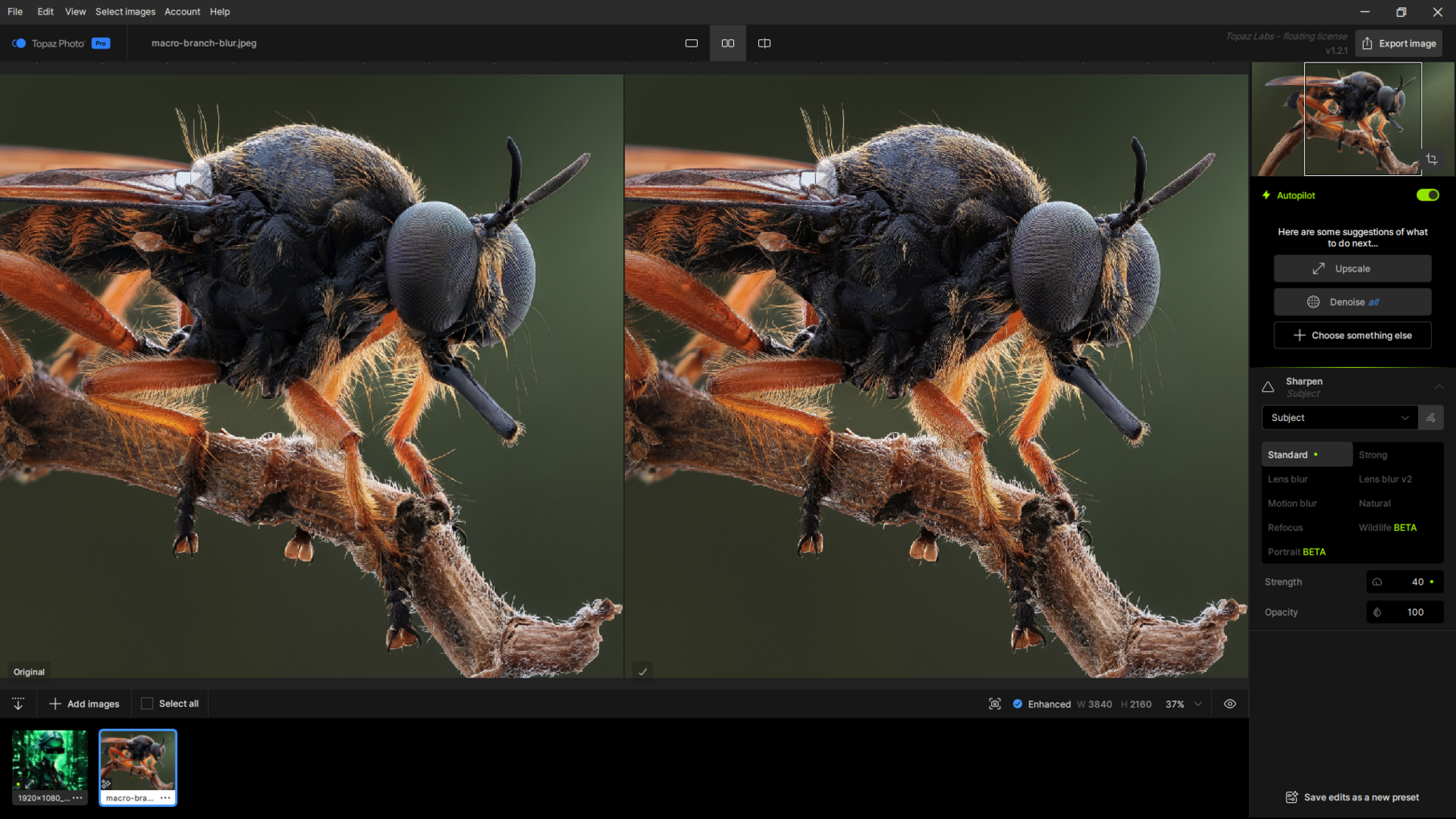This screenshot has height=819, width=1456.
Task: Click the Upscale suggestion button
Action: pyautogui.click(x=1352, y=269)
